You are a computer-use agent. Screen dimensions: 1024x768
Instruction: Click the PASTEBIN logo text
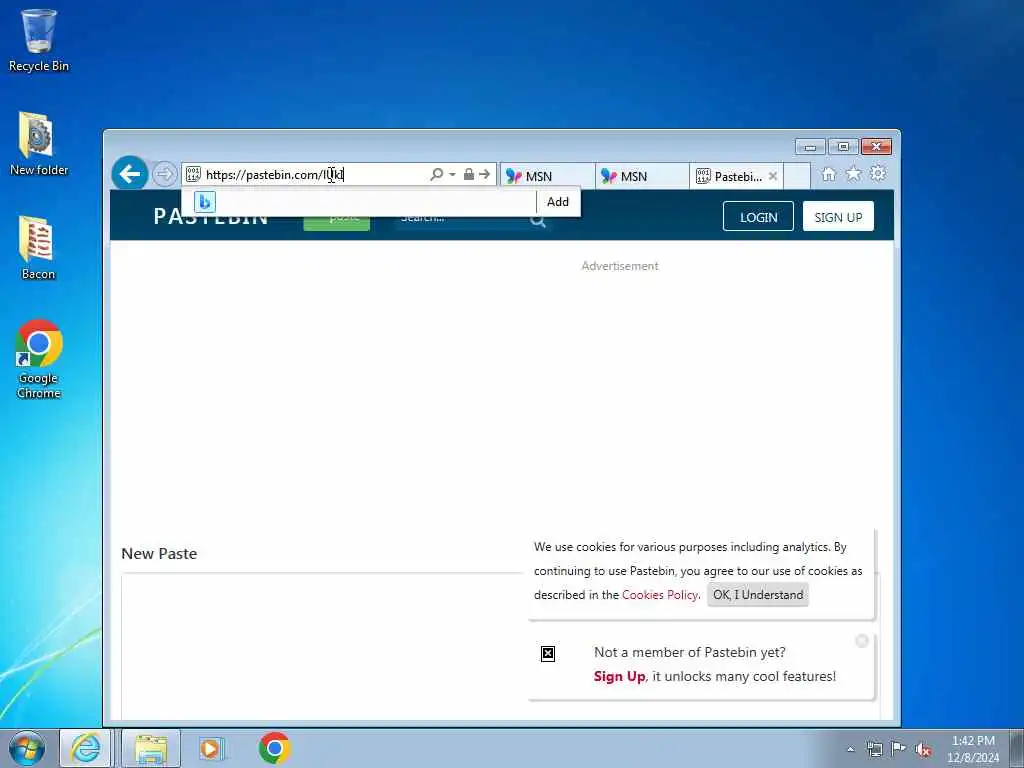[x=211, y=217]
